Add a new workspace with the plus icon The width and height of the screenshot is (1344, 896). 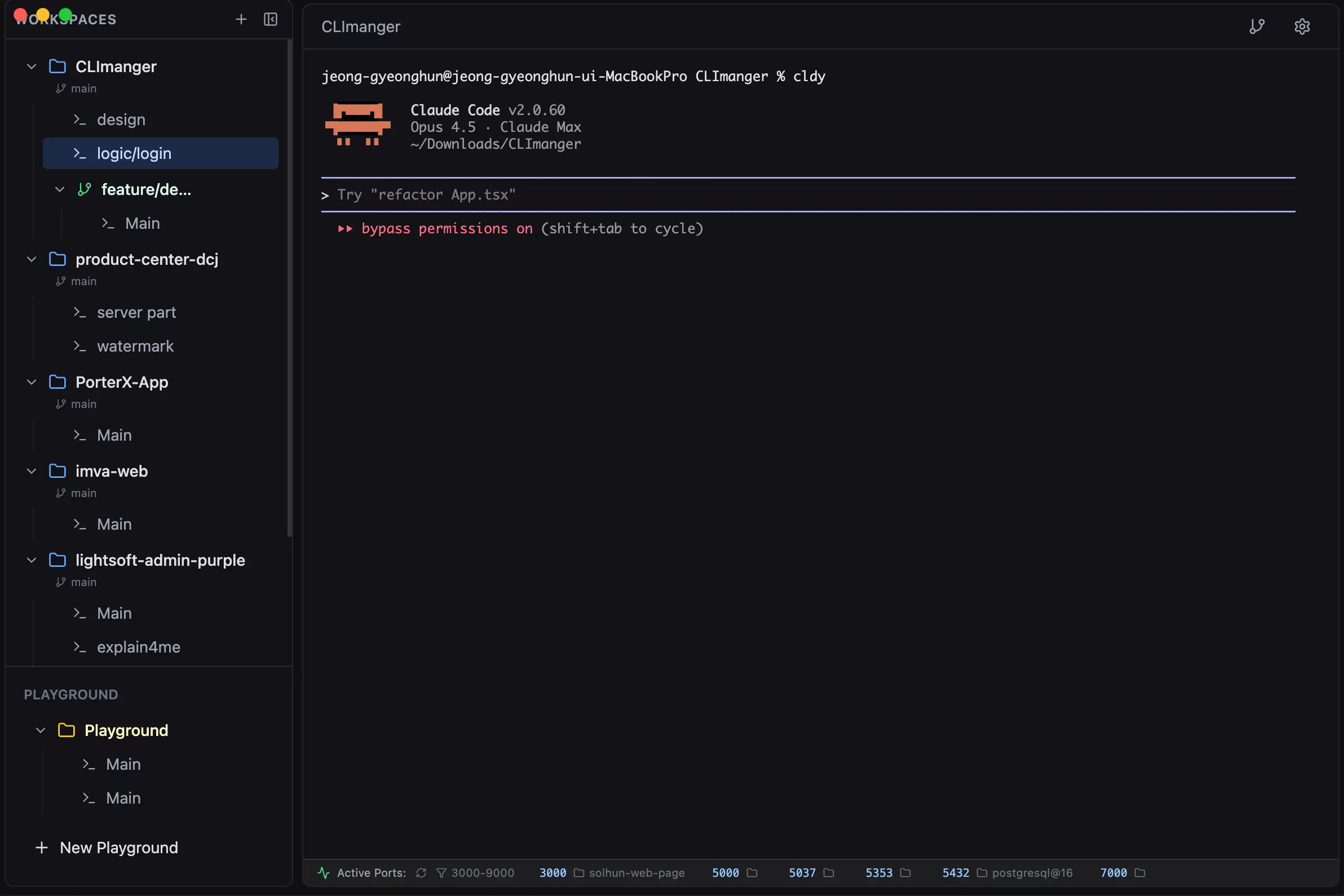pyautogui.click(x=241, y=19)
